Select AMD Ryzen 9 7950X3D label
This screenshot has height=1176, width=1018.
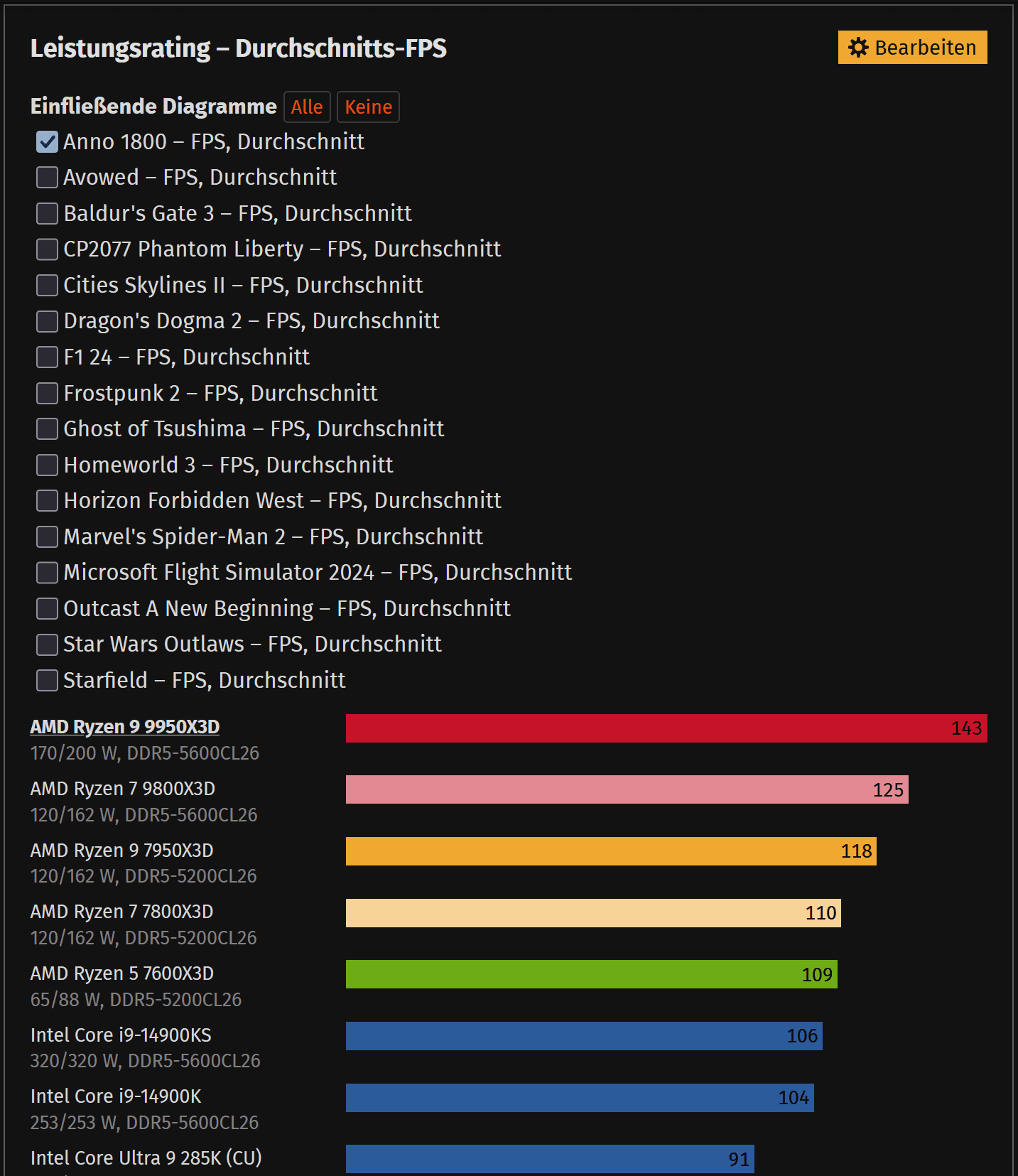122,851
